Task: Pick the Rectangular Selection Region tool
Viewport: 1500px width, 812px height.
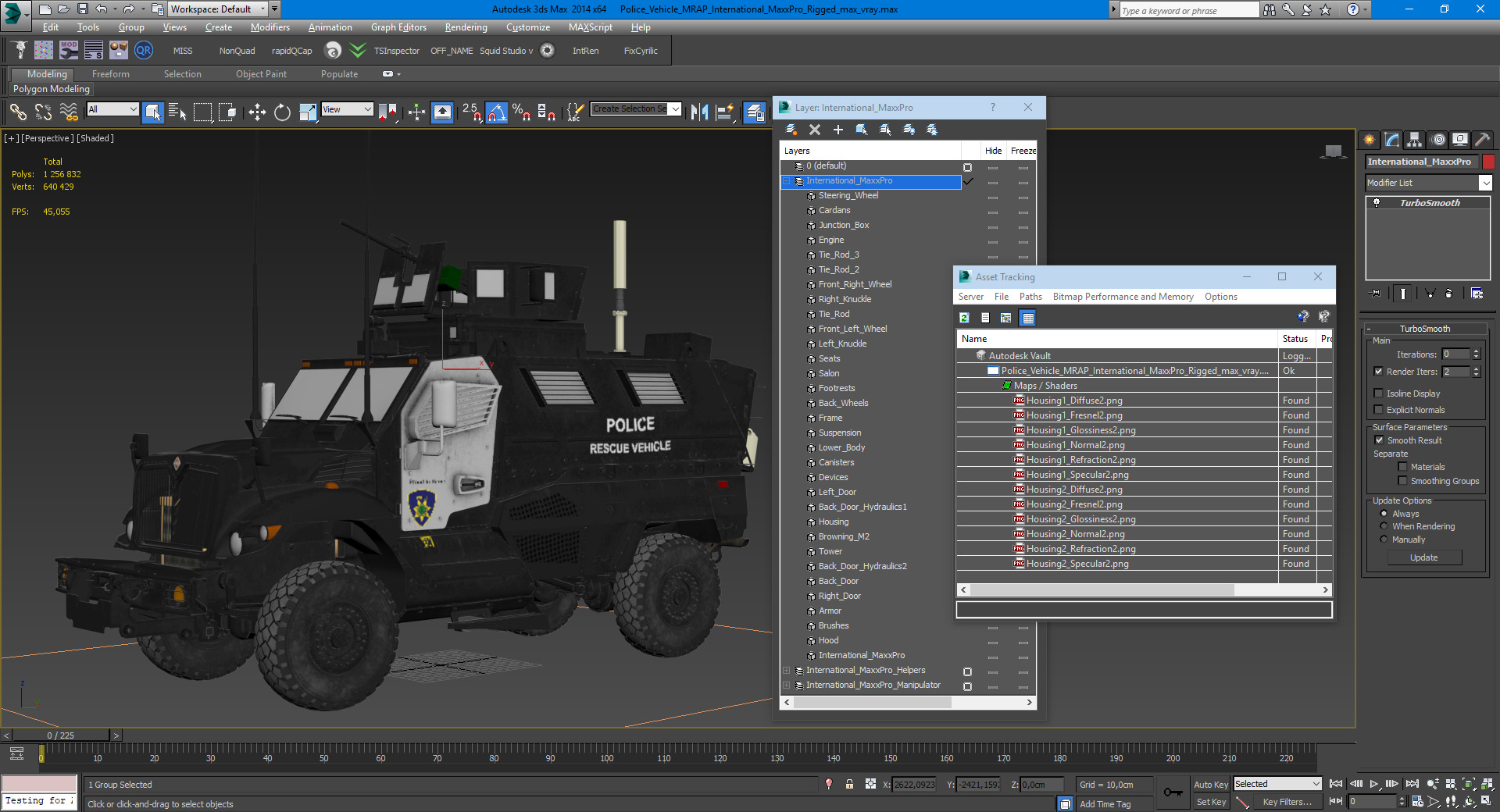Action: click(x=202, y=112)
